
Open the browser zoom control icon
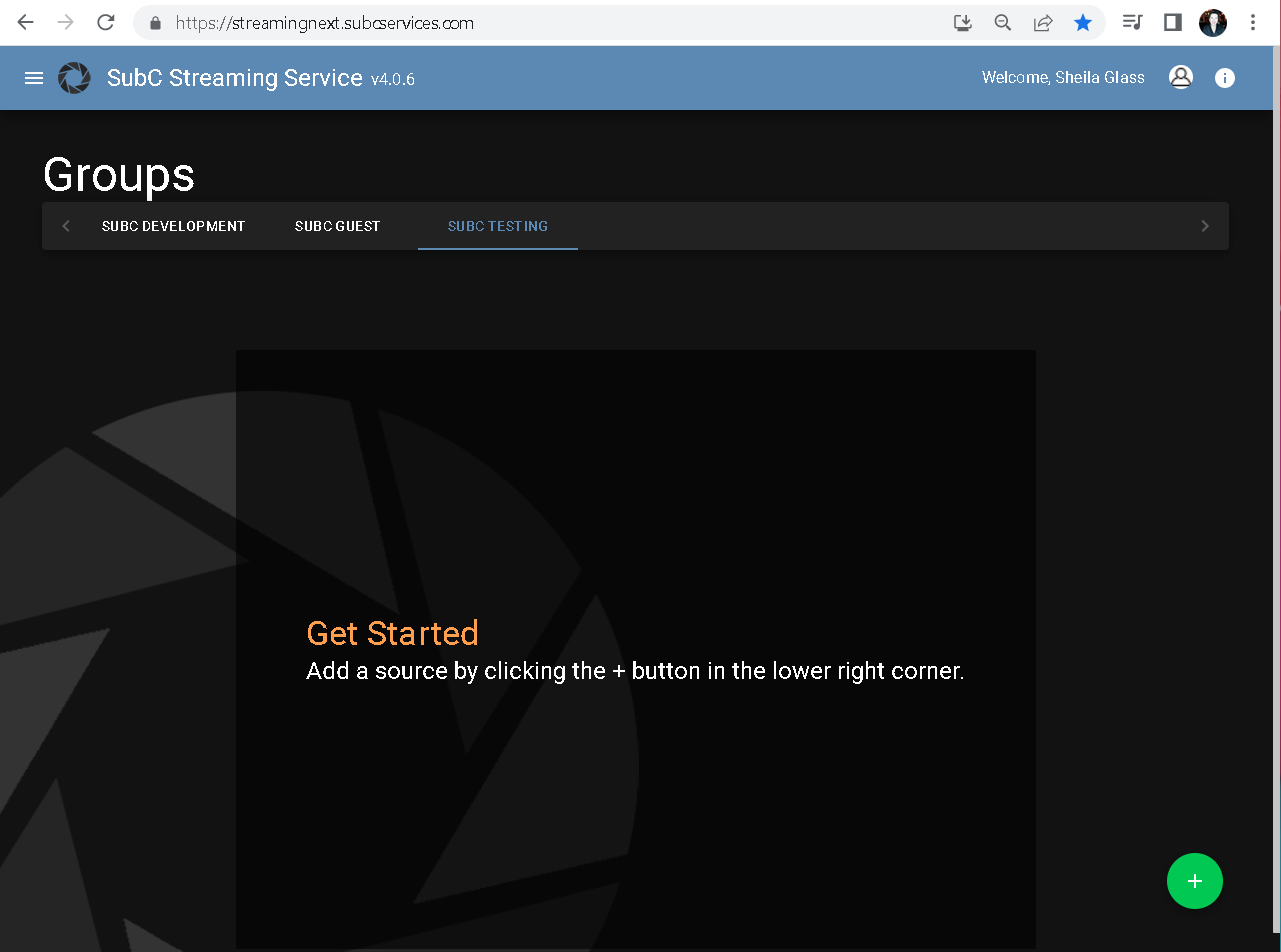1002,22
